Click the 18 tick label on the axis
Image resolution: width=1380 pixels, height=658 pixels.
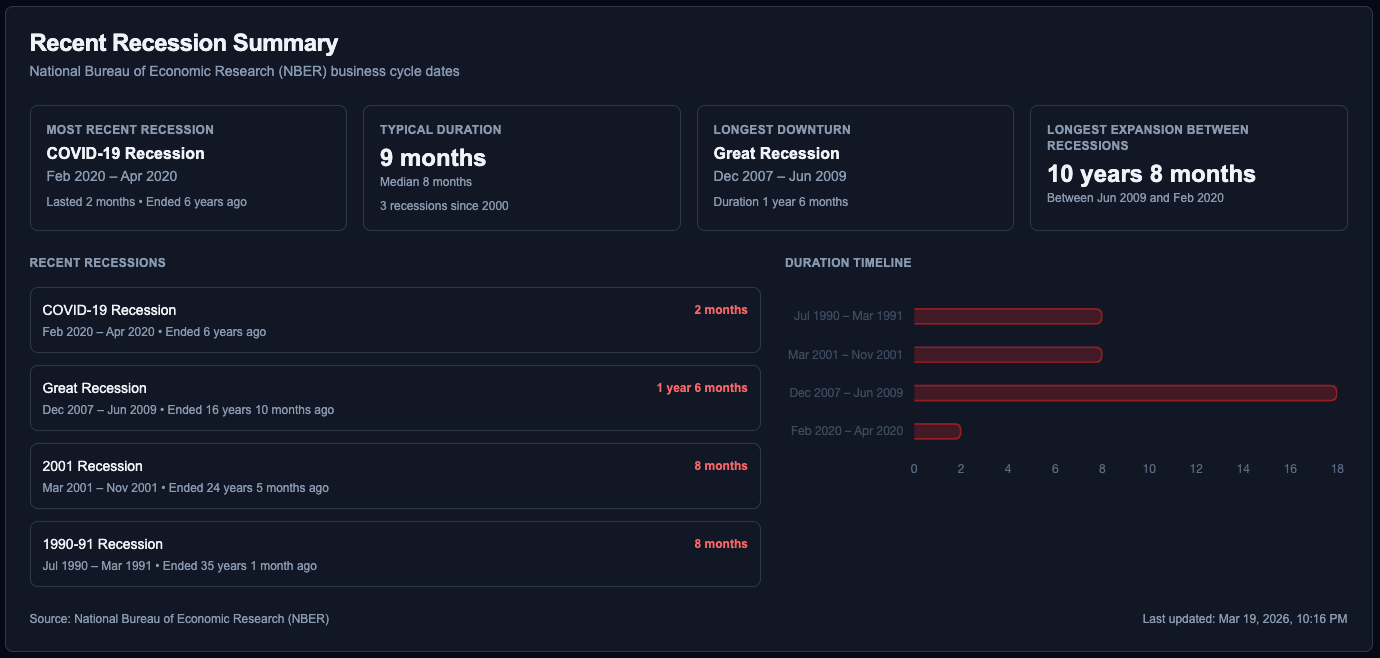coord(1336,469)
